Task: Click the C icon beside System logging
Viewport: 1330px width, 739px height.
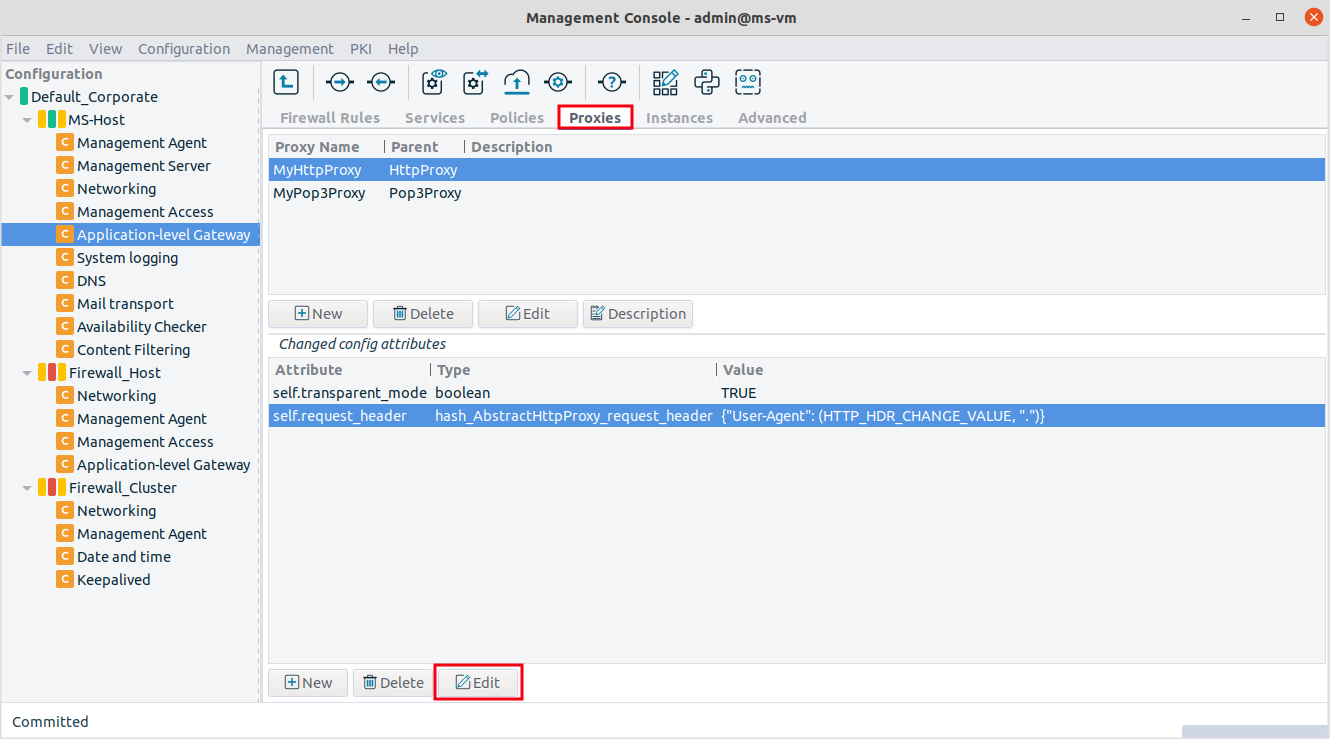Action: [65, 258]
